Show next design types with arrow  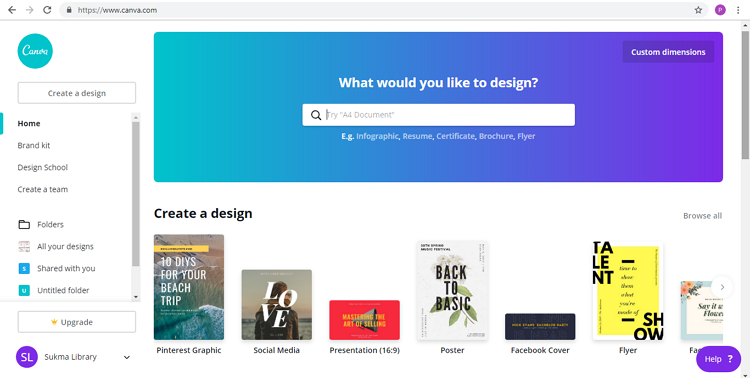722,287
